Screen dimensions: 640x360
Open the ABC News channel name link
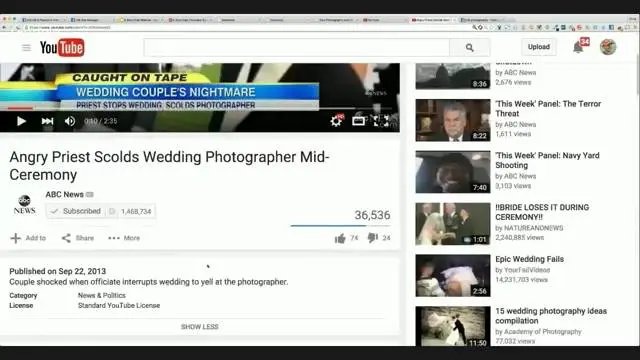[x=64, y=195]
